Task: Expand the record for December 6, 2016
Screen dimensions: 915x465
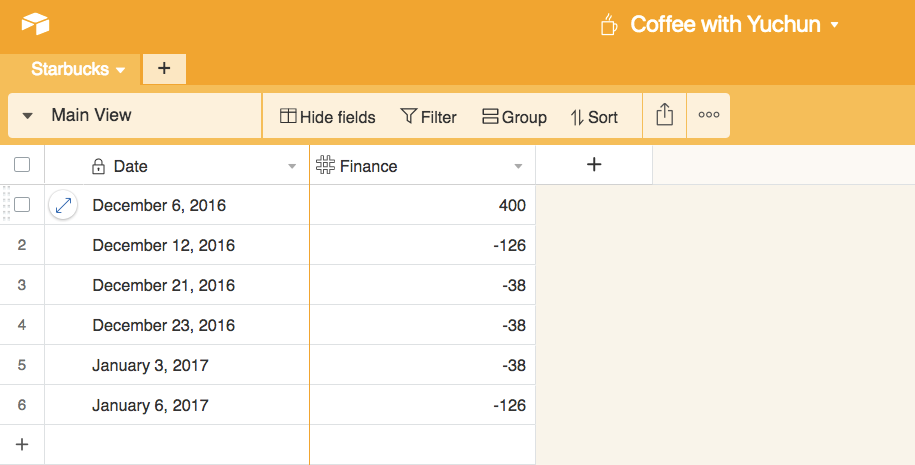Action: [63, 205]
